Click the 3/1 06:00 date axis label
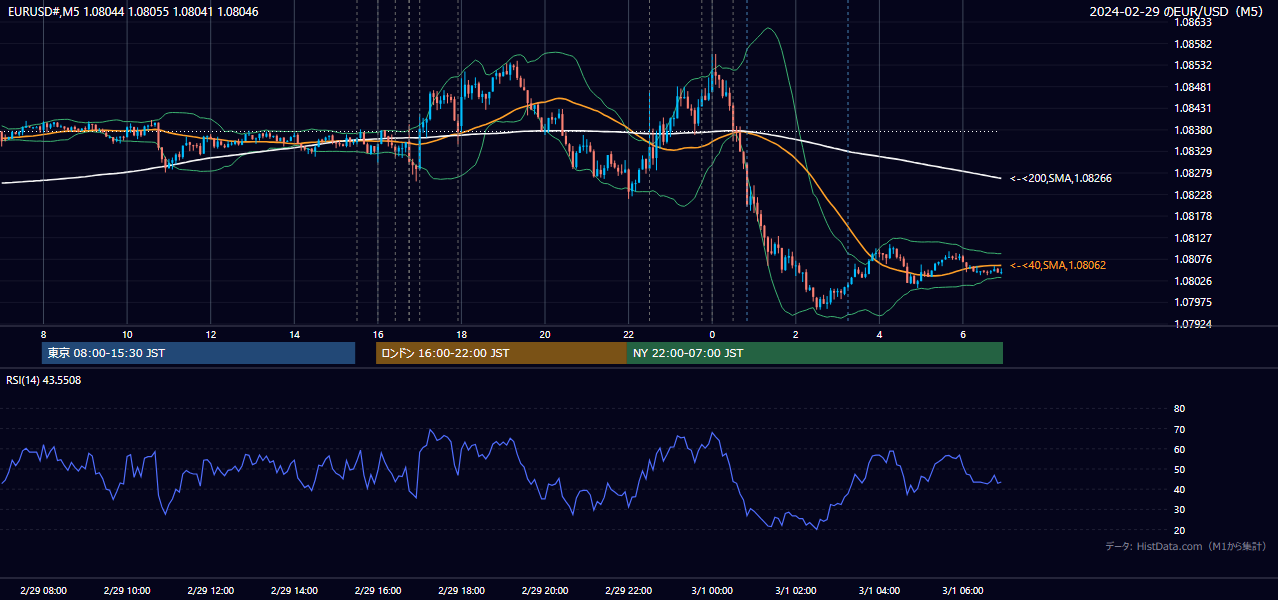The width and height of the screenshot is (1278, 600). [963, 591]
